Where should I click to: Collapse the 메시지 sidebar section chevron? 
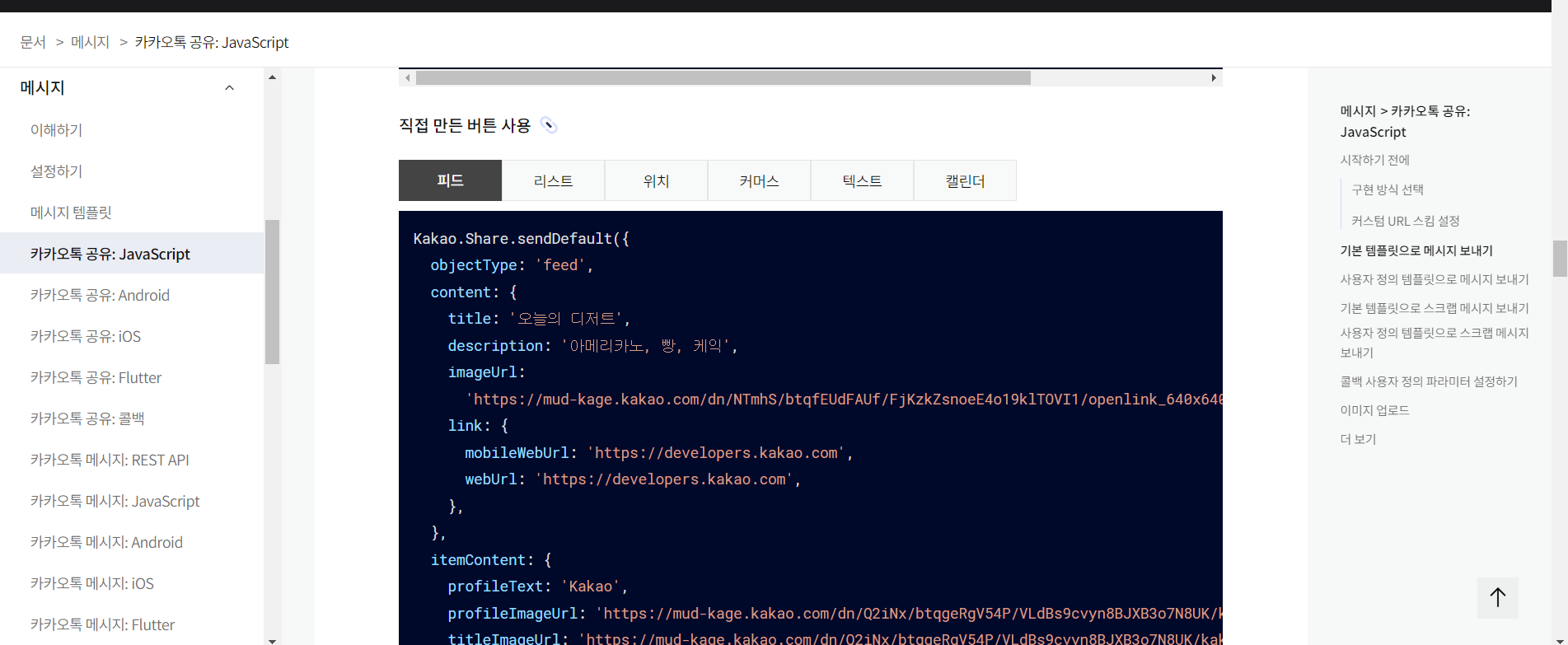tap(230, 88)
